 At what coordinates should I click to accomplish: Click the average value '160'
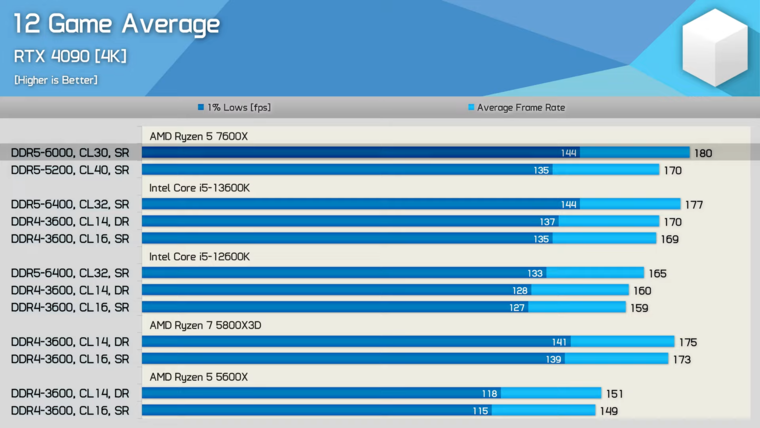coord(642,291)
